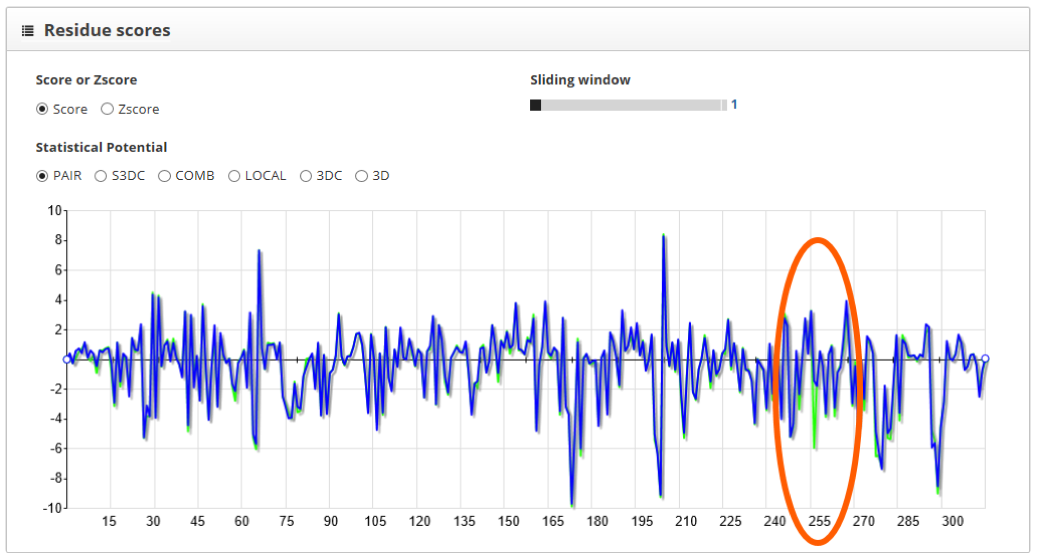Click x-axis label 90
The height and width of the screenshot is (560, 1039).
click(331, 521)
